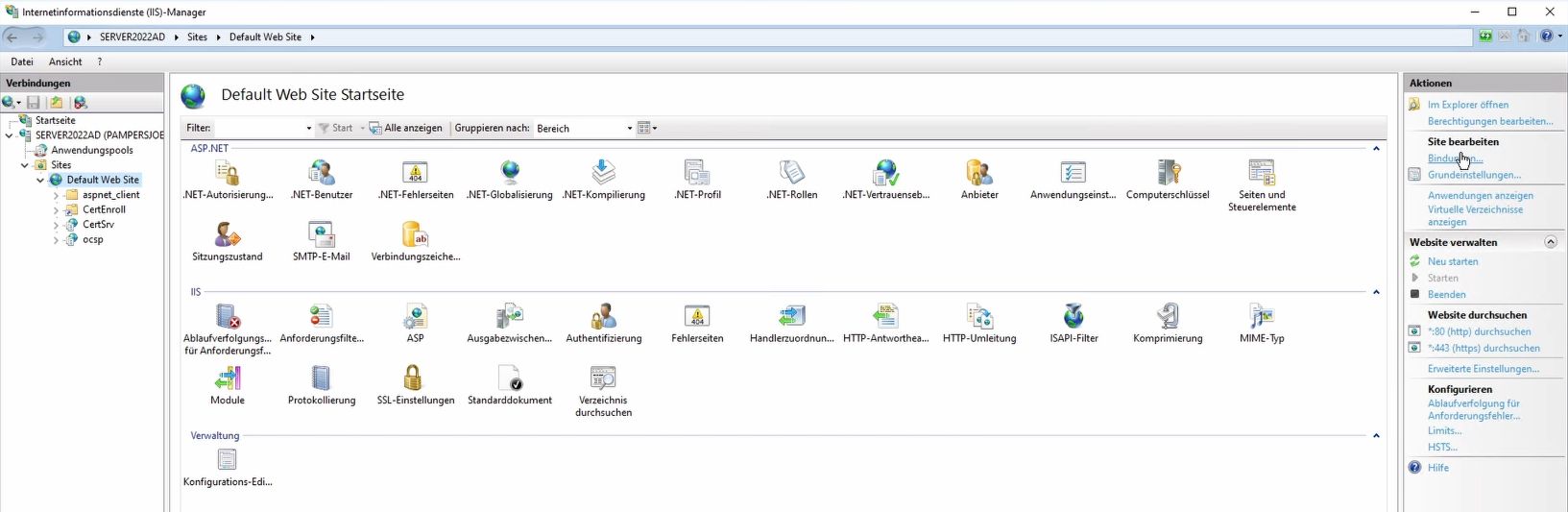The image size is (1568, 512).
Task: Select the ocsp tree item
Action: coord(93,240)
